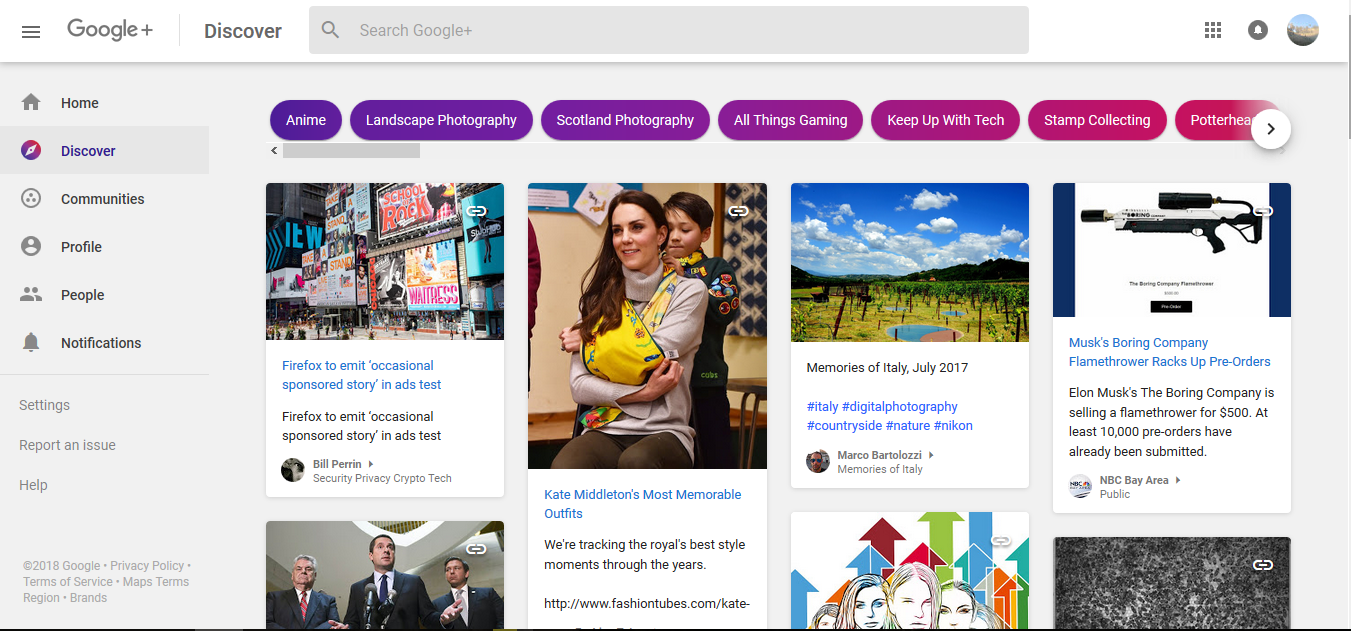Select the All Things Gaming chip
Viewport: 1351px width, 631px height.
[x=790, y=120]
